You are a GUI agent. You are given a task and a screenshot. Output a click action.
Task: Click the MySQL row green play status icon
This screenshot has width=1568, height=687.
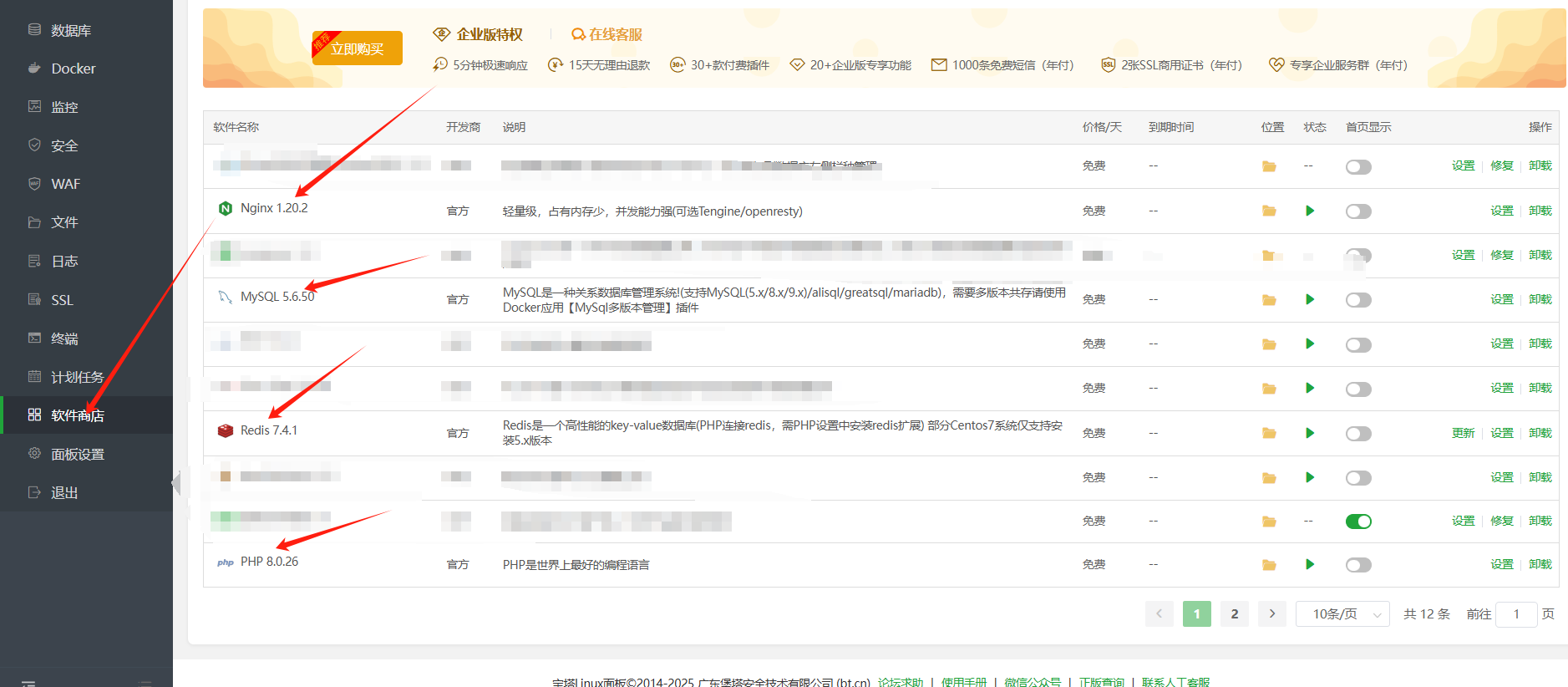click(x=1309, y=299)
